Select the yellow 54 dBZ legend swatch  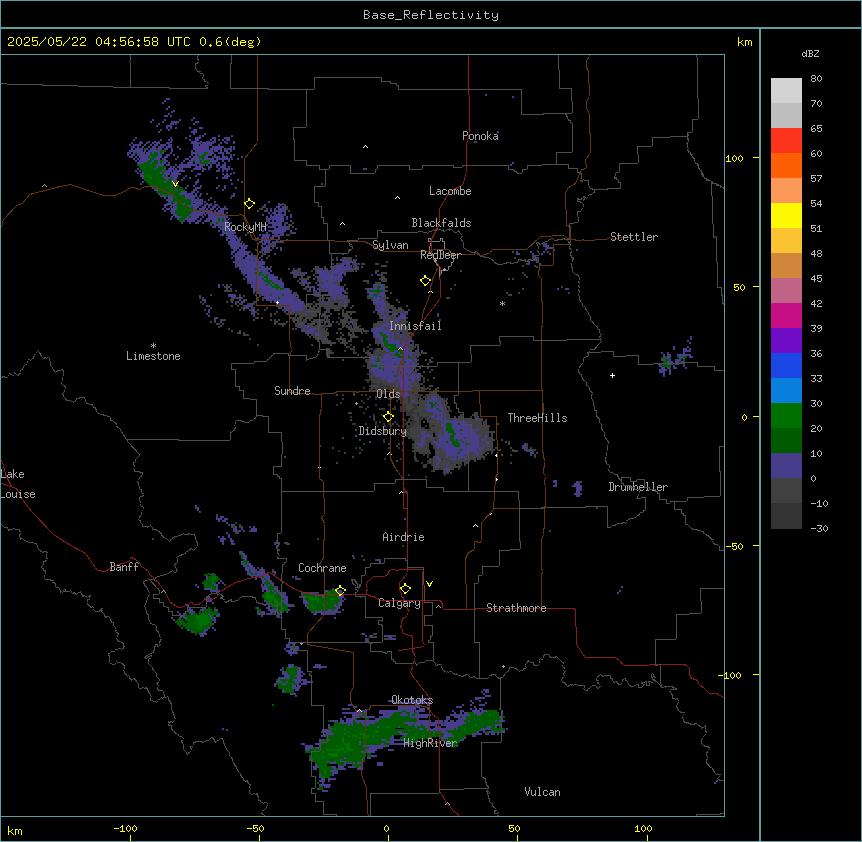pos(786,215)
